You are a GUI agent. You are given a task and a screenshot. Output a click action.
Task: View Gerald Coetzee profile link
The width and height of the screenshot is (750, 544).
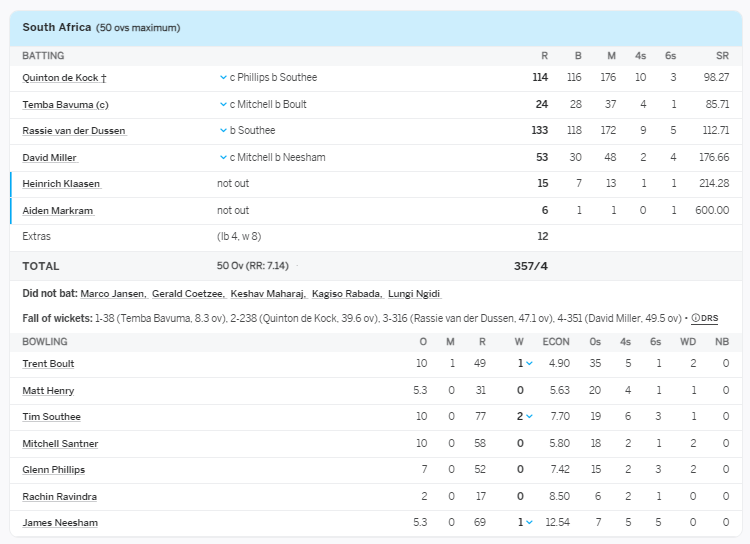click(187, 294)
